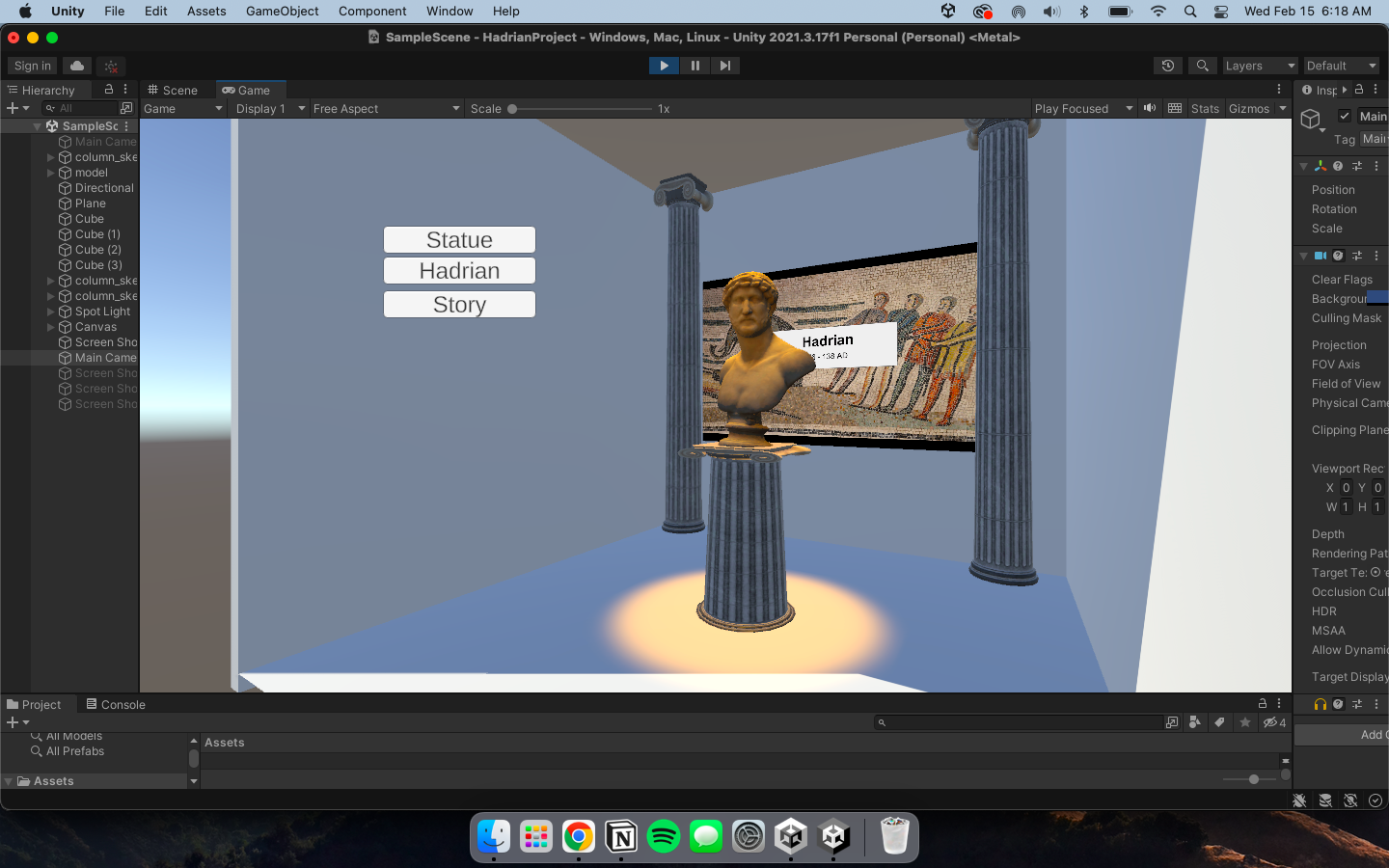Open Transform component kebab menu

(1376, 166)
